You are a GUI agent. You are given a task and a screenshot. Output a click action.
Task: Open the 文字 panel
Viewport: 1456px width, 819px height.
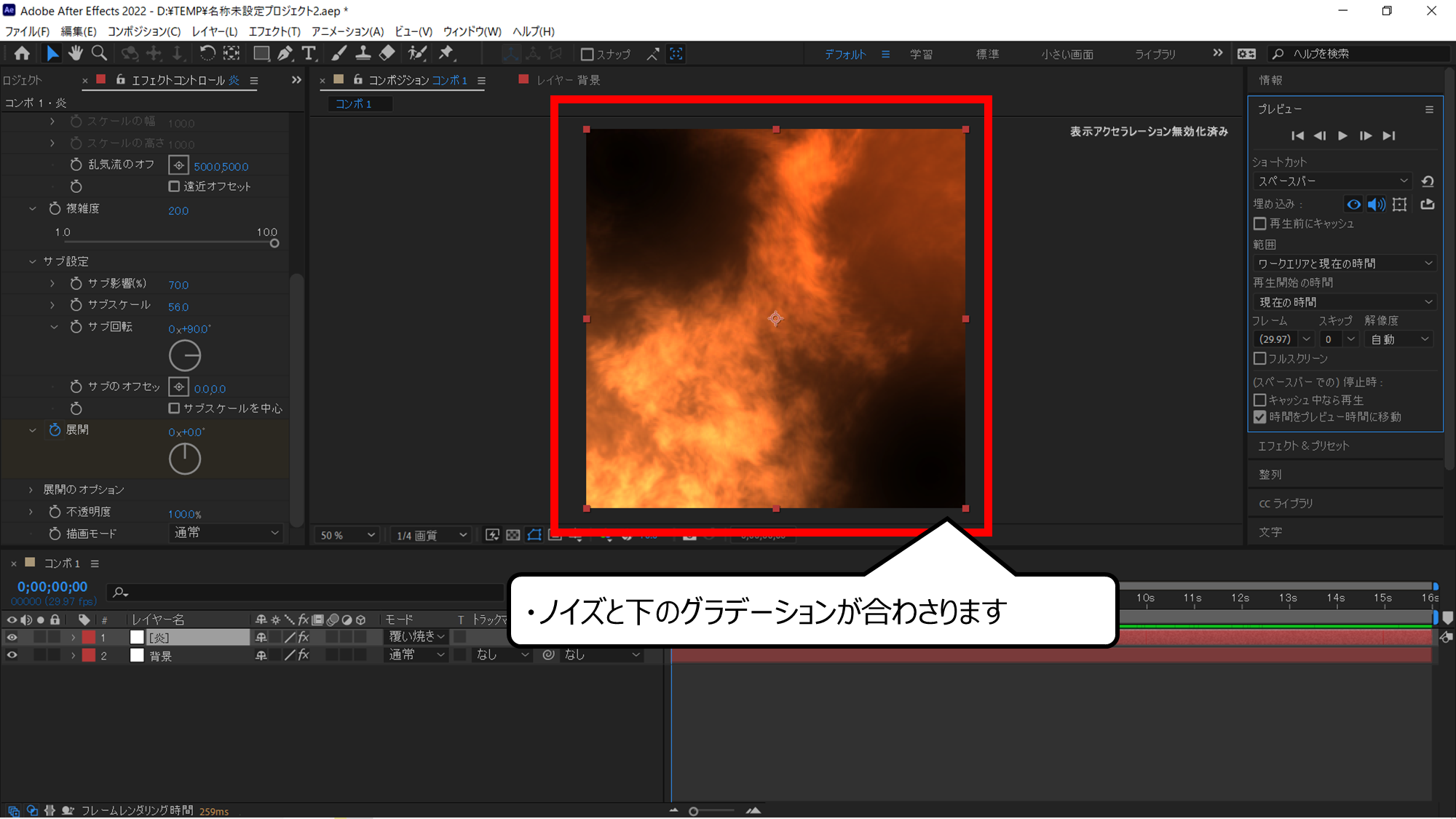[1270, 532]
